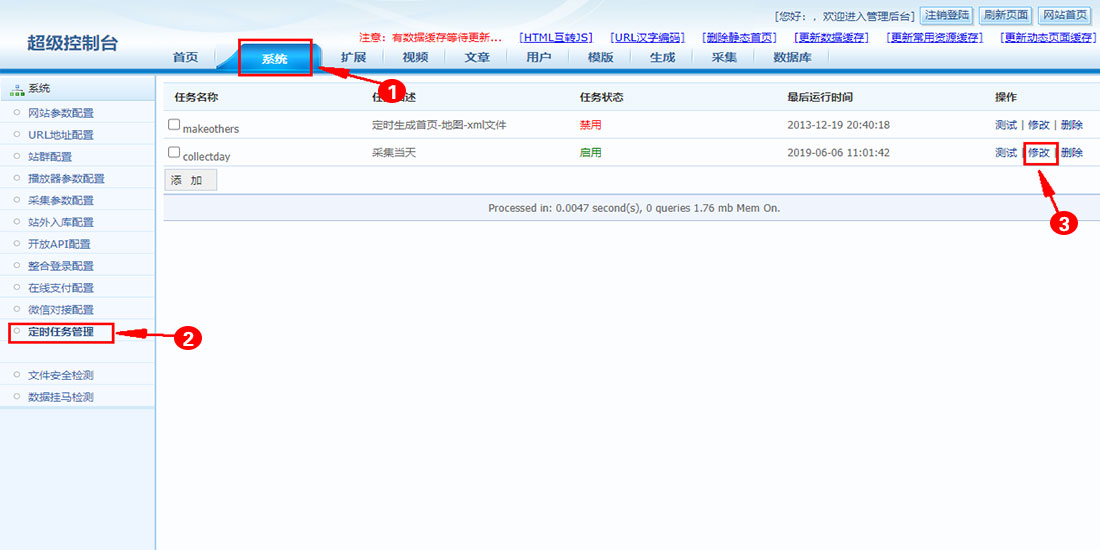Open the 数据库 tab
Screen dimensions: 1100x550
pyautogui.click(x=792, y=58)
